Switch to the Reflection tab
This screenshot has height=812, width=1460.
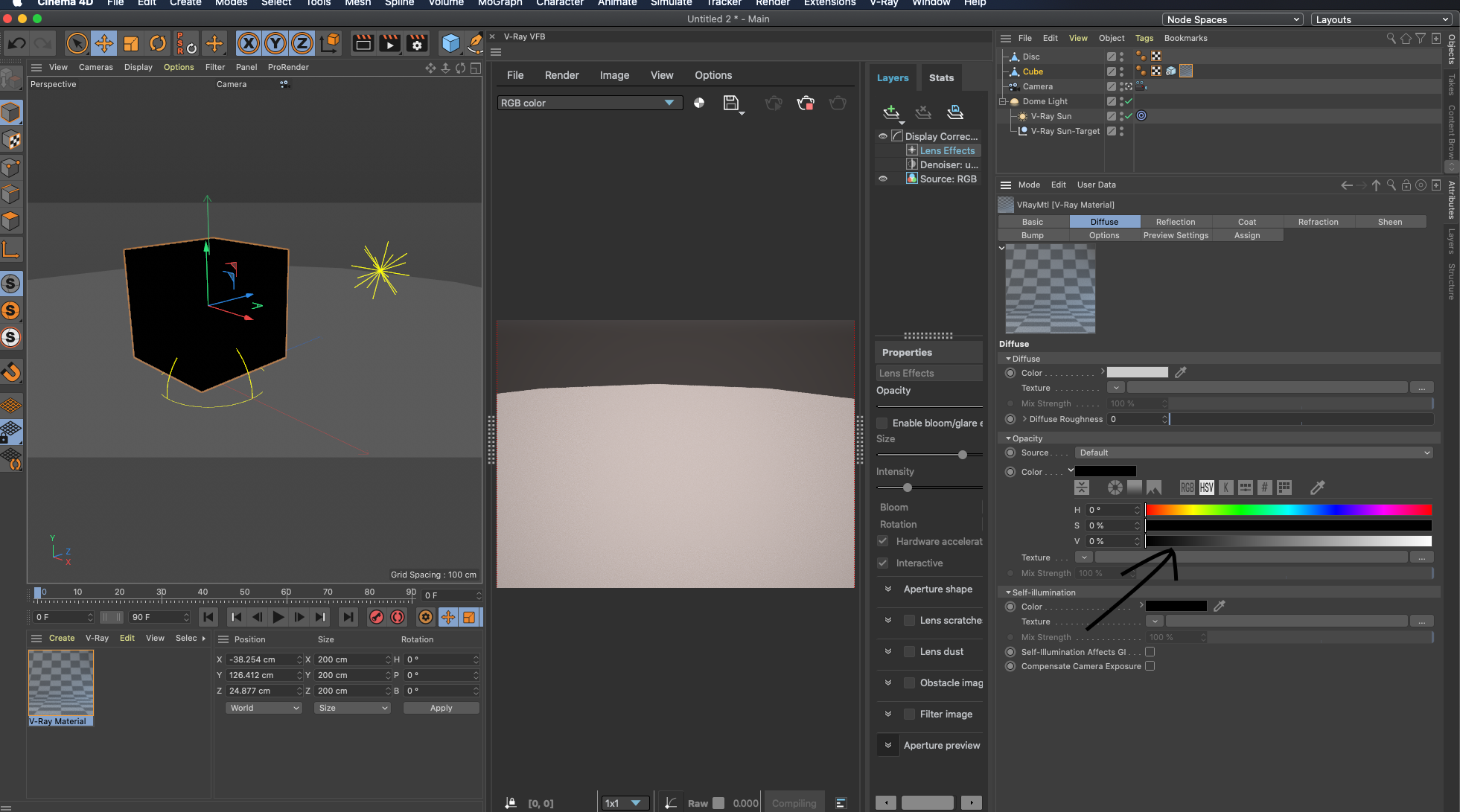point(1175,222)
